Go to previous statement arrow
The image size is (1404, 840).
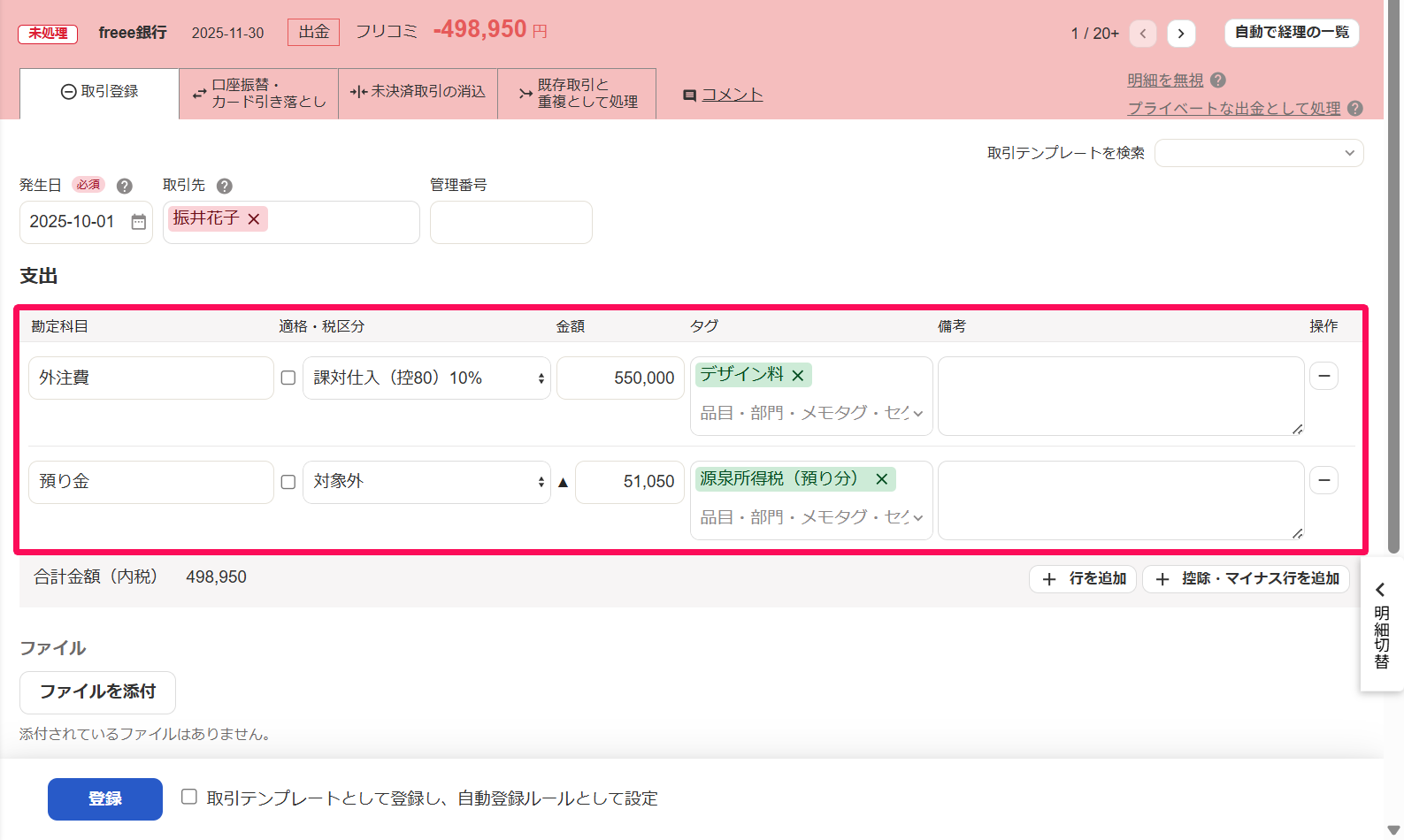coord(1143,34)
